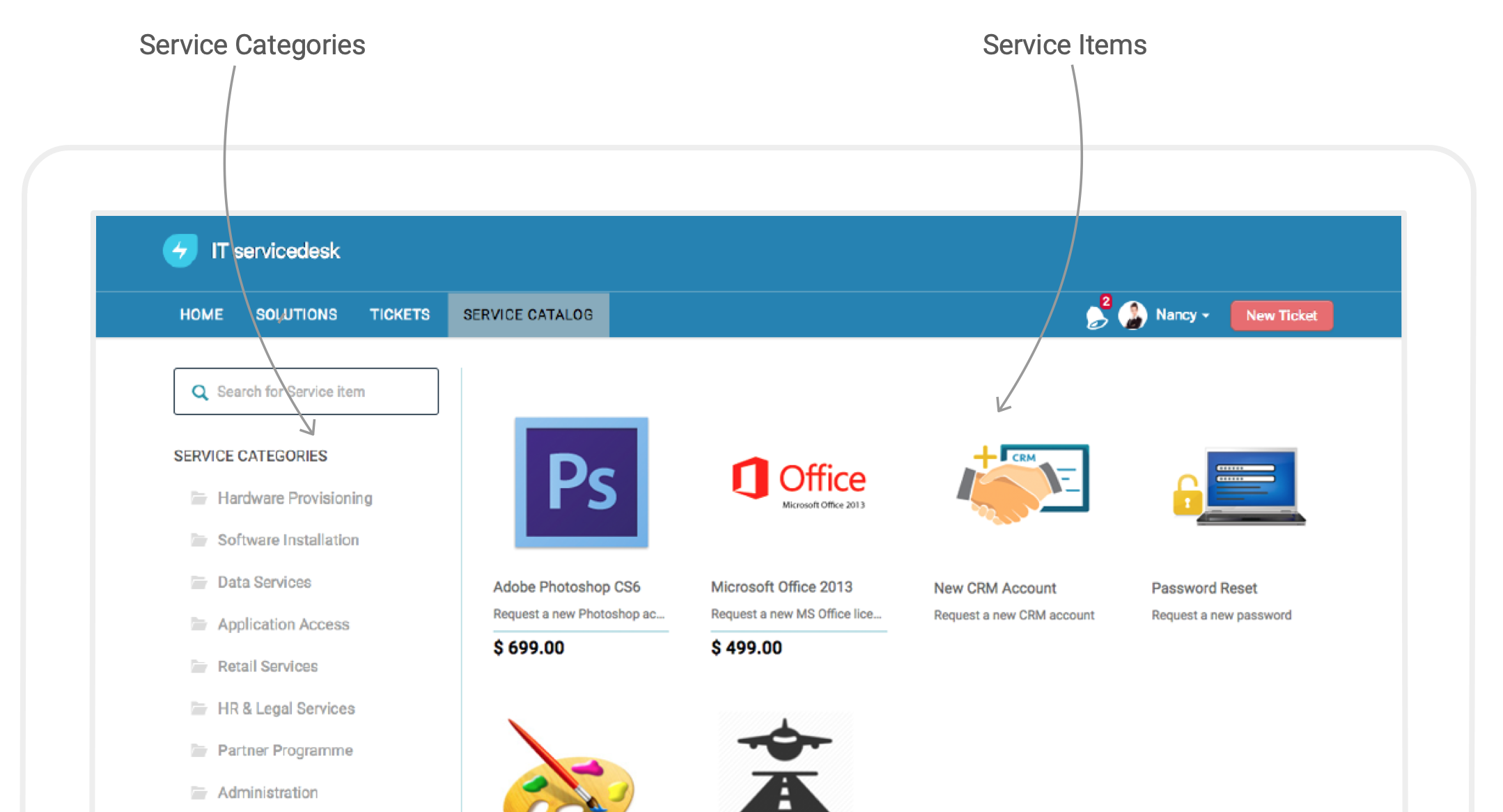Viewport: 1503px width, 812px height.
Task: Click 'Request a new Photoshop ac...' description
Action: pos(579,614)
